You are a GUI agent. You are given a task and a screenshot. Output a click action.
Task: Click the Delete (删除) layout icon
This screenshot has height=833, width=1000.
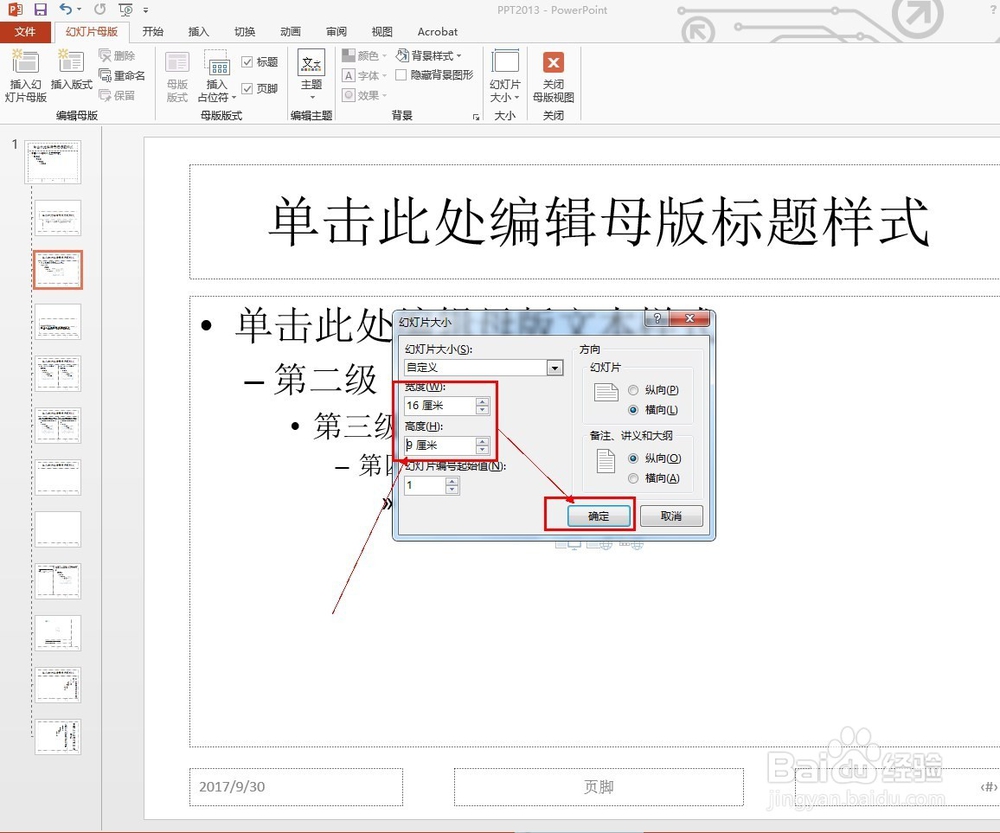click(x=117, y=55)
